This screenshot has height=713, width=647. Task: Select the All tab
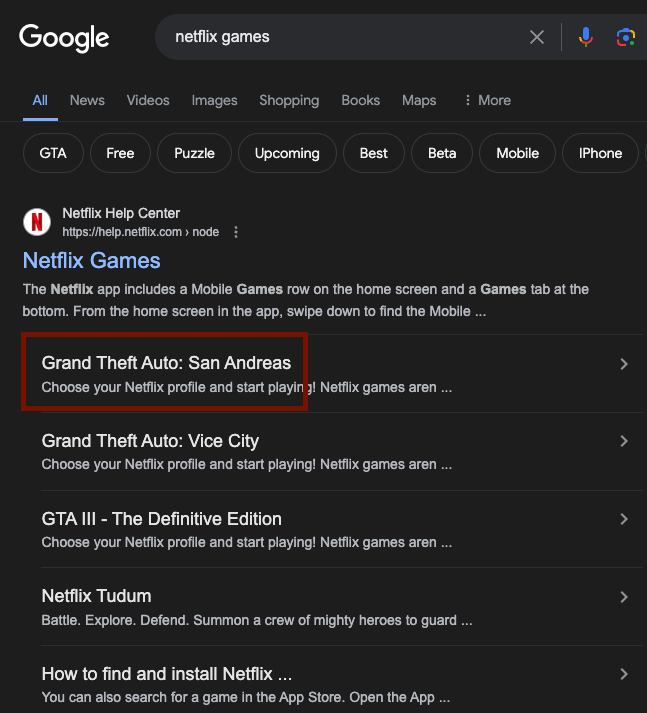pyautogui.click(x=40, y=100)
